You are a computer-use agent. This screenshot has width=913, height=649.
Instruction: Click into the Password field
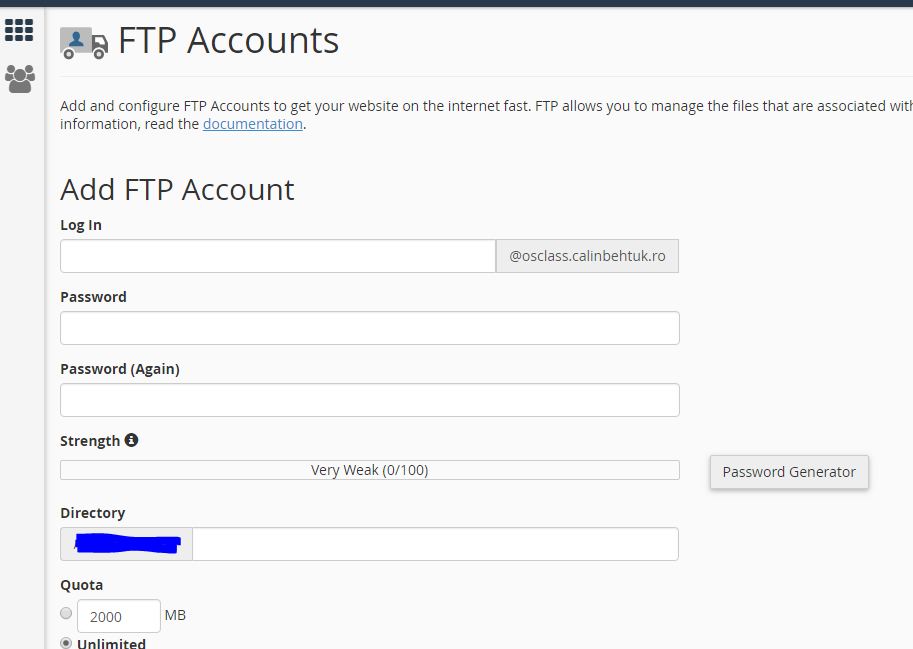click(369, 328)
